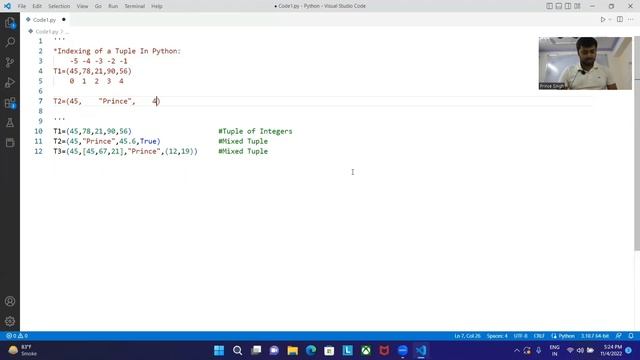This screenshot has height=360, width=640.
Task: Change indentation via Spaces: 4
Action: (x=497, y=336)
